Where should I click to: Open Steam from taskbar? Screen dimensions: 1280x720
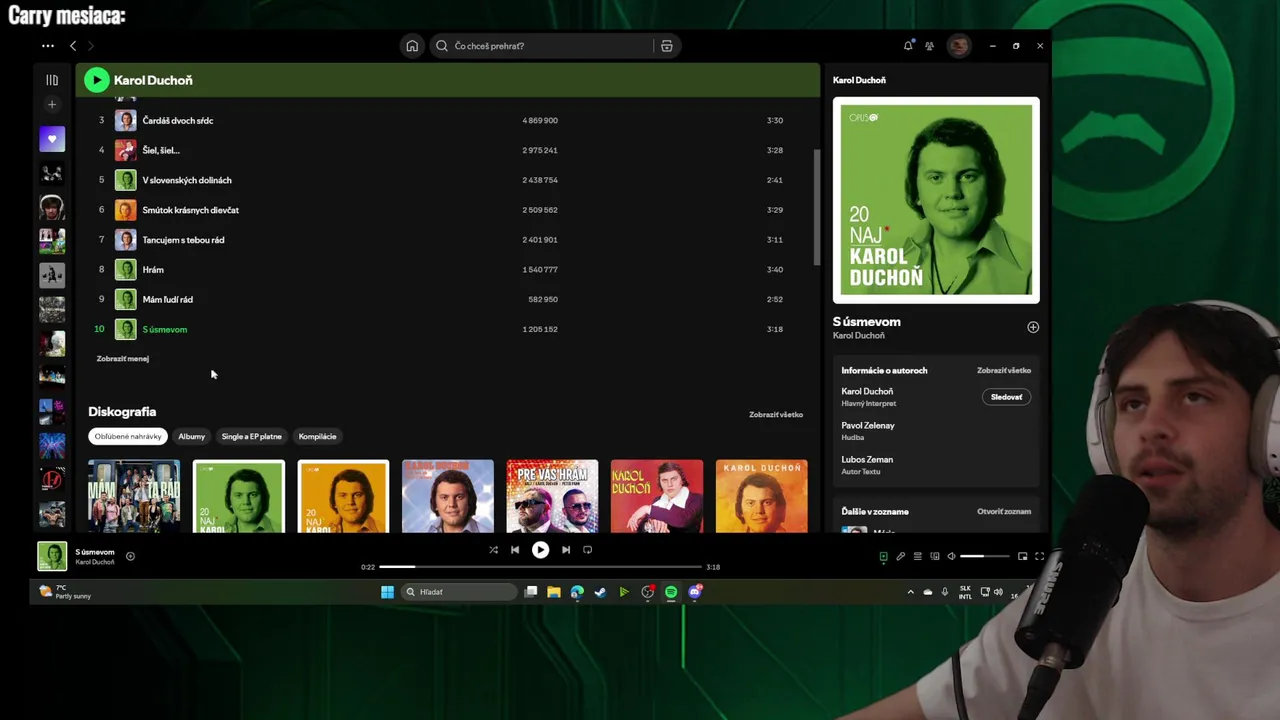click(x=600, y=592)
